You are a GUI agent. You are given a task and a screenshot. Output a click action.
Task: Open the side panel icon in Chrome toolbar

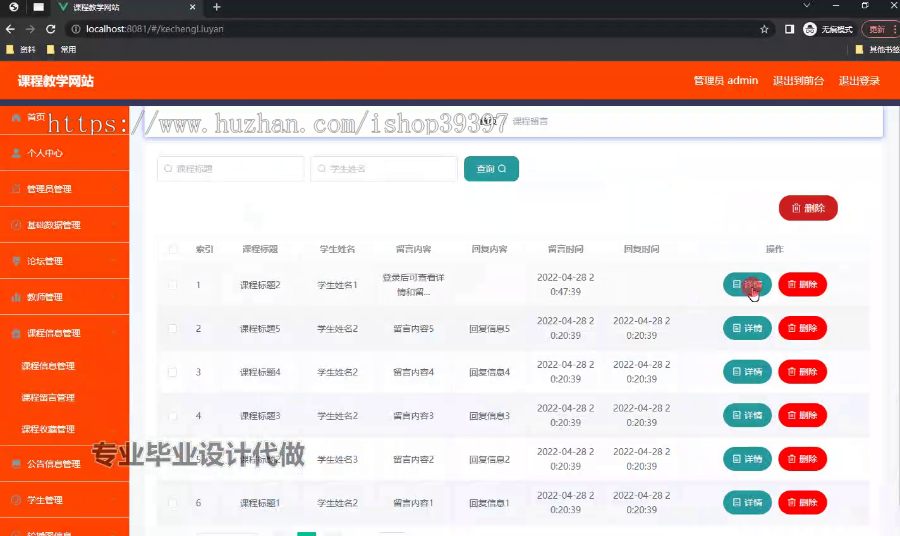(789, 29)
